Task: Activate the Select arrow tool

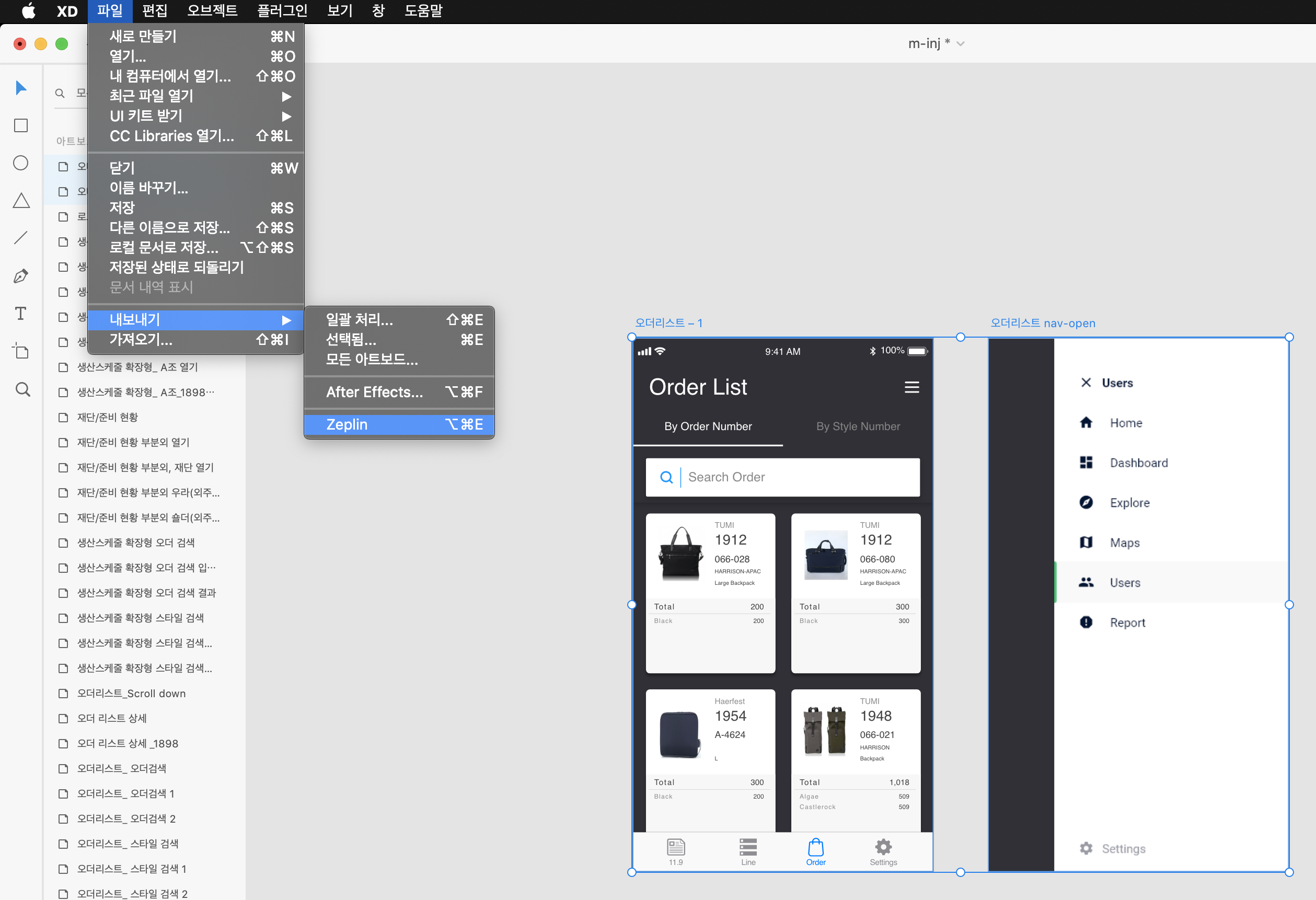Action: pyautogui.click(x=21, y=88)
